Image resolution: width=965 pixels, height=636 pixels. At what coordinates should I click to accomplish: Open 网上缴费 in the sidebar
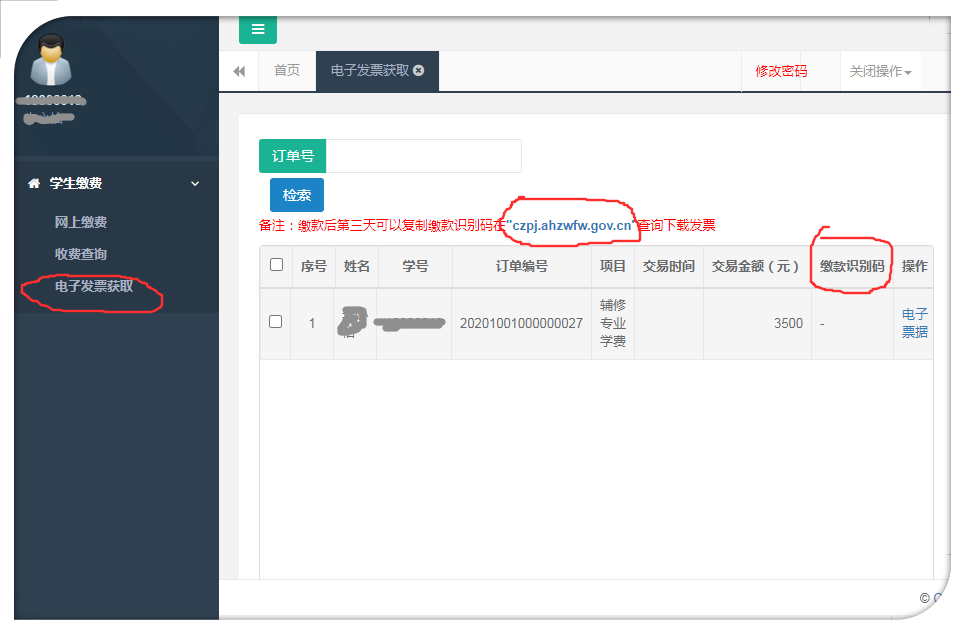click(81, 222)
